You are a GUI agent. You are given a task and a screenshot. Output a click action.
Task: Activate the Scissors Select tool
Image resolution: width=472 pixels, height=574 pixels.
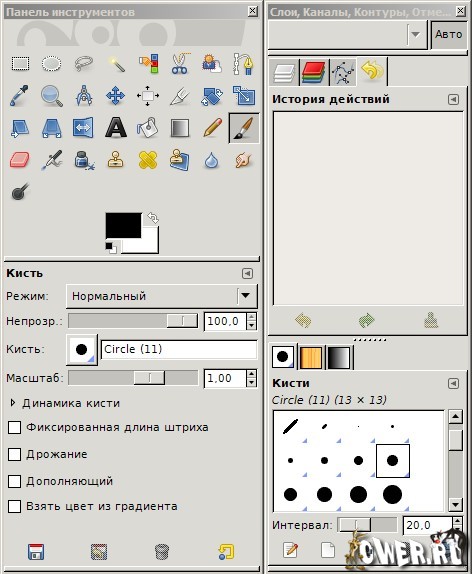point(180,64)
